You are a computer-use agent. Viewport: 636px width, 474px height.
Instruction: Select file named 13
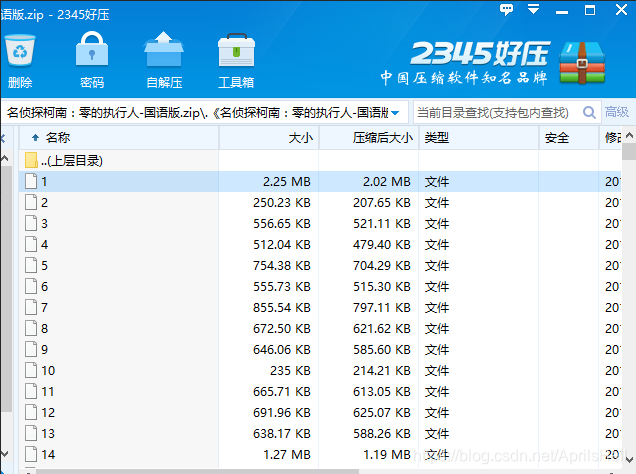(48, 434)
